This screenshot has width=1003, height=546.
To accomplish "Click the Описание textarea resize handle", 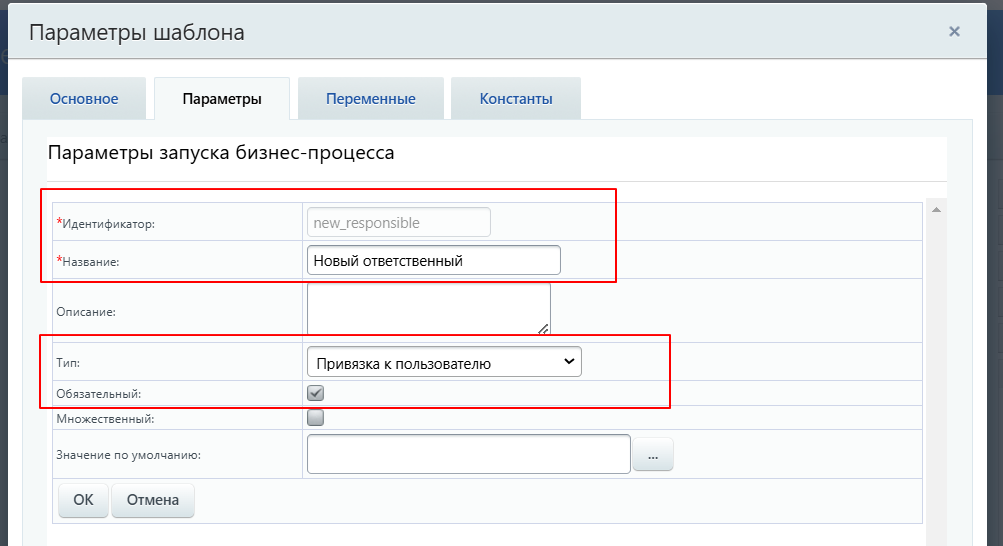I will point(543,328).
